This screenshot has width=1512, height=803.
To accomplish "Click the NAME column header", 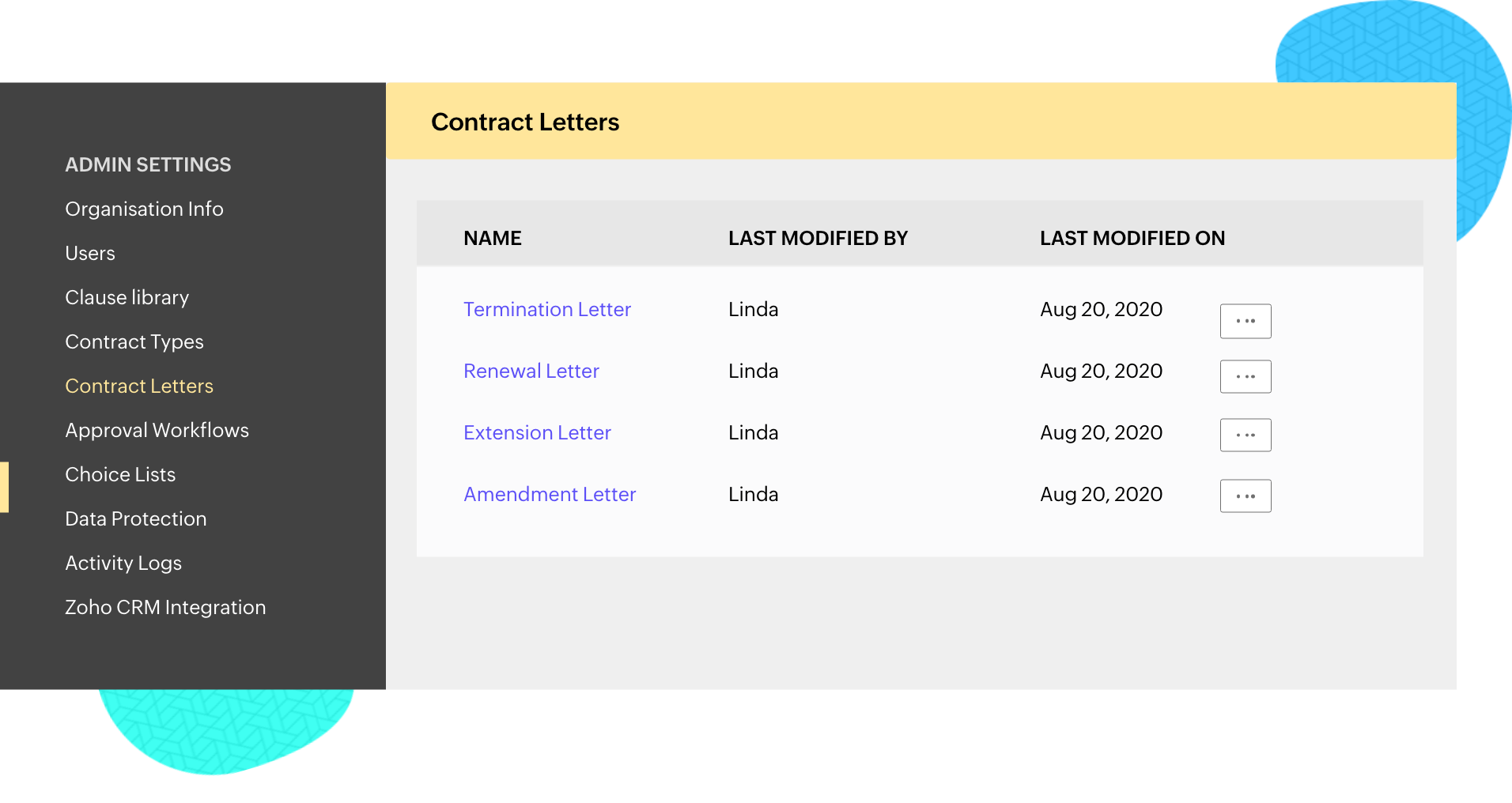I will coord(492,239).
